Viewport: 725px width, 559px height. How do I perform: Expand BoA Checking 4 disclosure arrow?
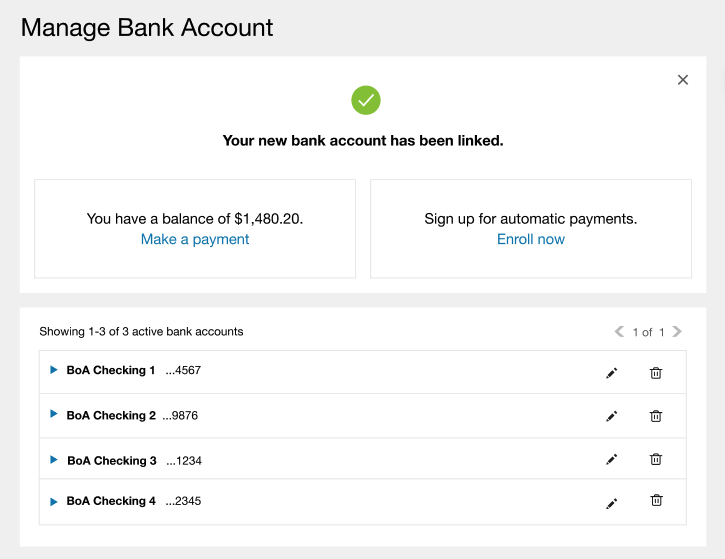54,501
